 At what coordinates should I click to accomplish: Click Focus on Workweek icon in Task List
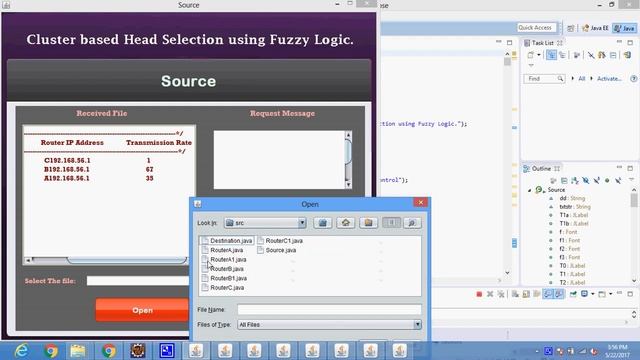[x=577, y=55]
